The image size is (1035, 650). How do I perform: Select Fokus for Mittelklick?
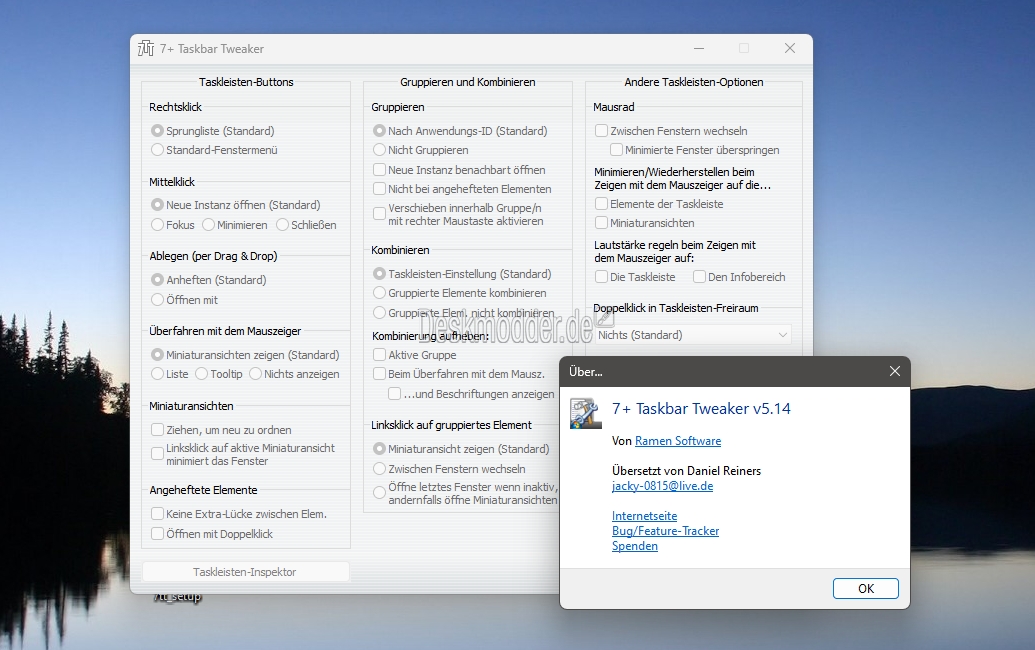pos(157,225)
